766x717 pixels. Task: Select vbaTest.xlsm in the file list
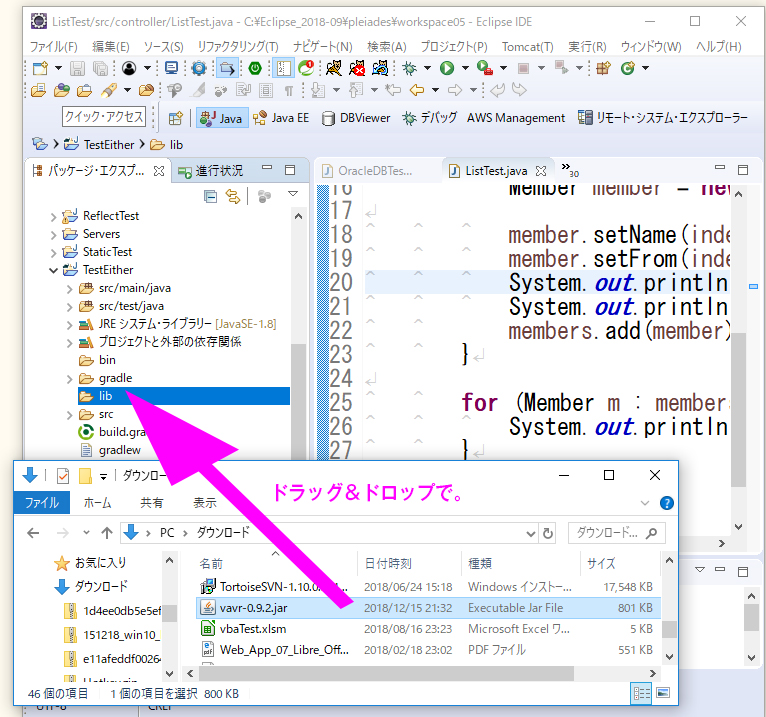[428, 629]
